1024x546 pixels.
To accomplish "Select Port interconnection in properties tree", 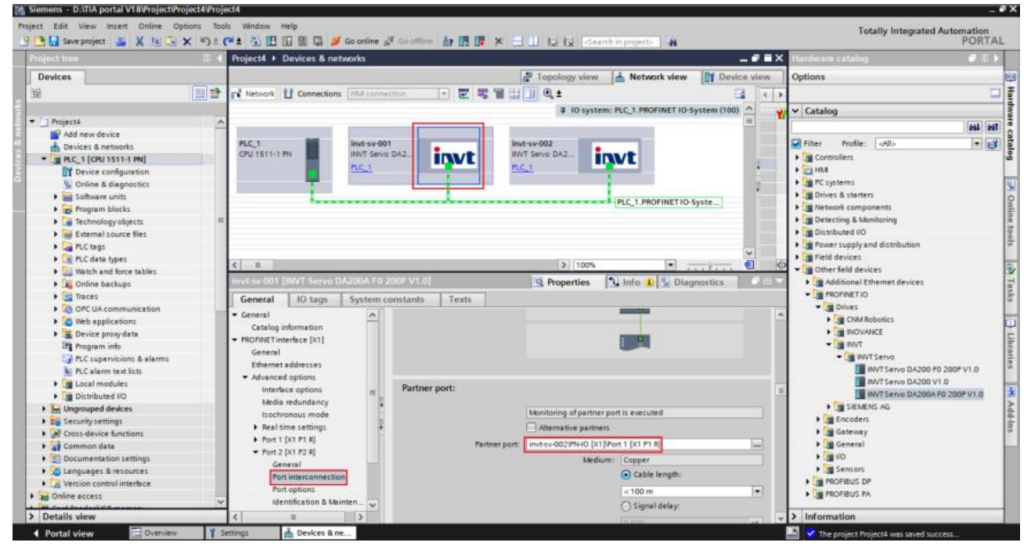I will point(308,477).
